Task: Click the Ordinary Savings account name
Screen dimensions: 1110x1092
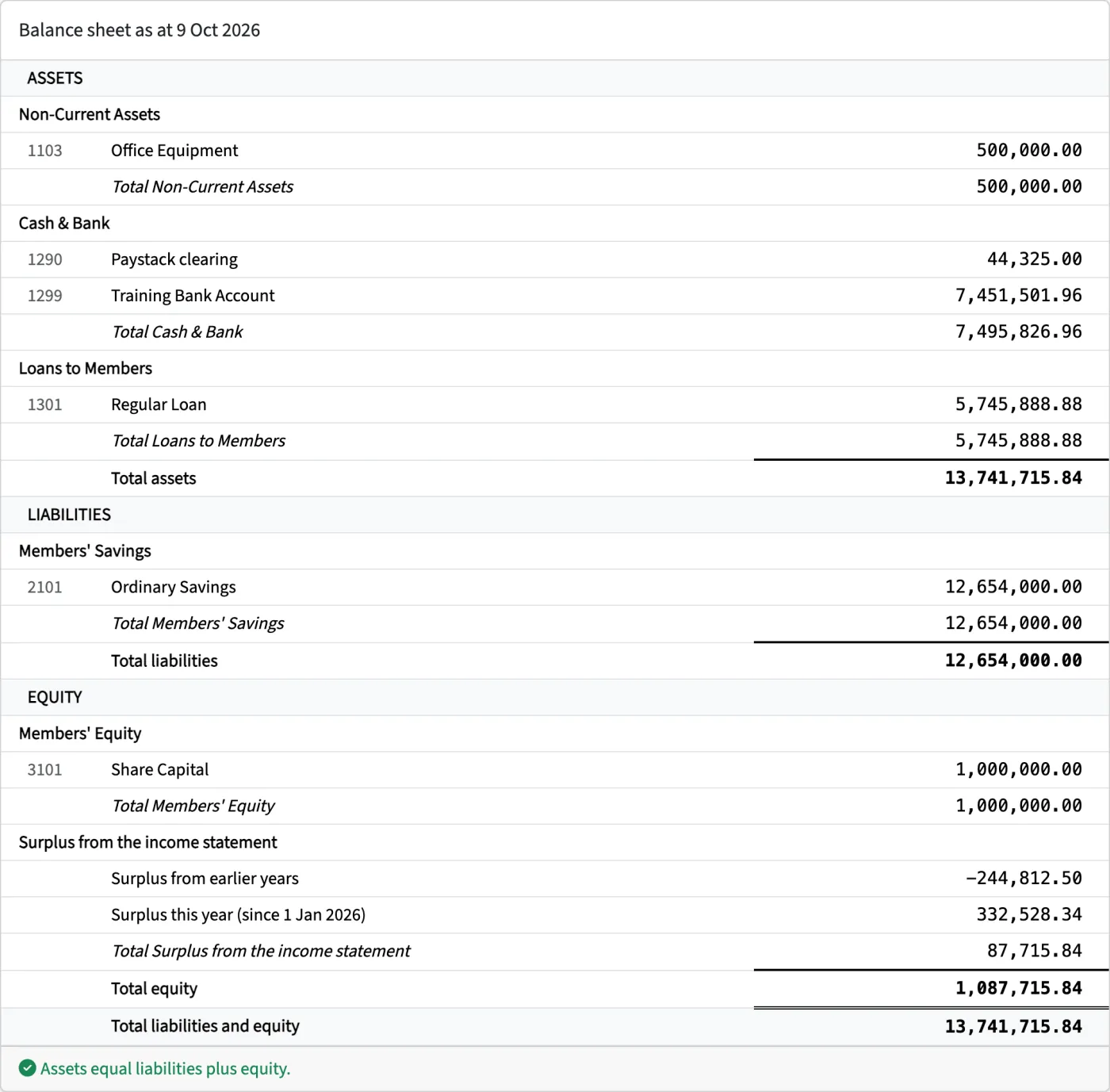Action: click(x=174, y=587)
